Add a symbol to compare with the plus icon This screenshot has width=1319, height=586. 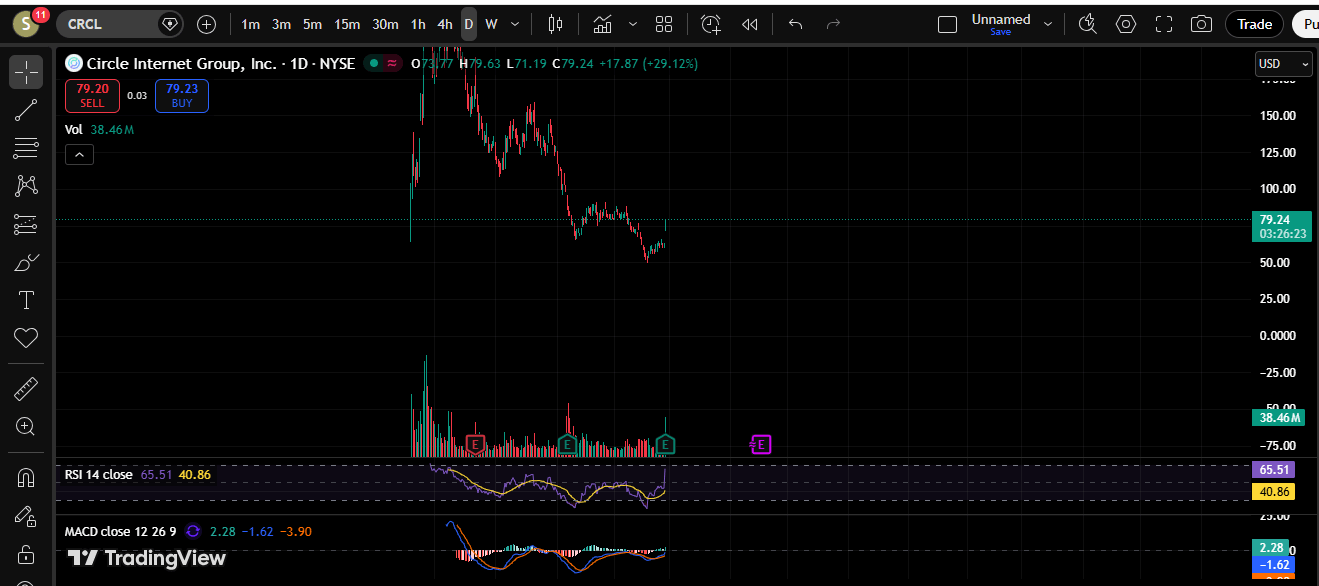[206, 24]
